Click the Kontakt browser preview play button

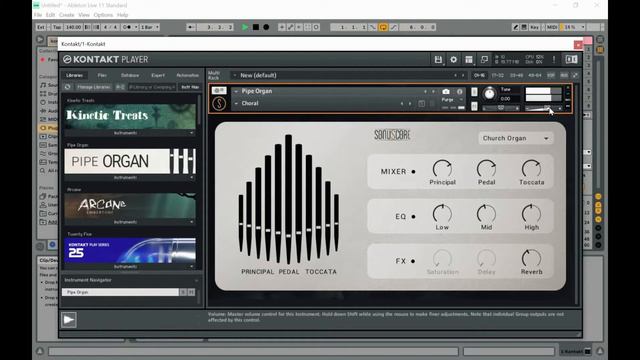point(69,320)
